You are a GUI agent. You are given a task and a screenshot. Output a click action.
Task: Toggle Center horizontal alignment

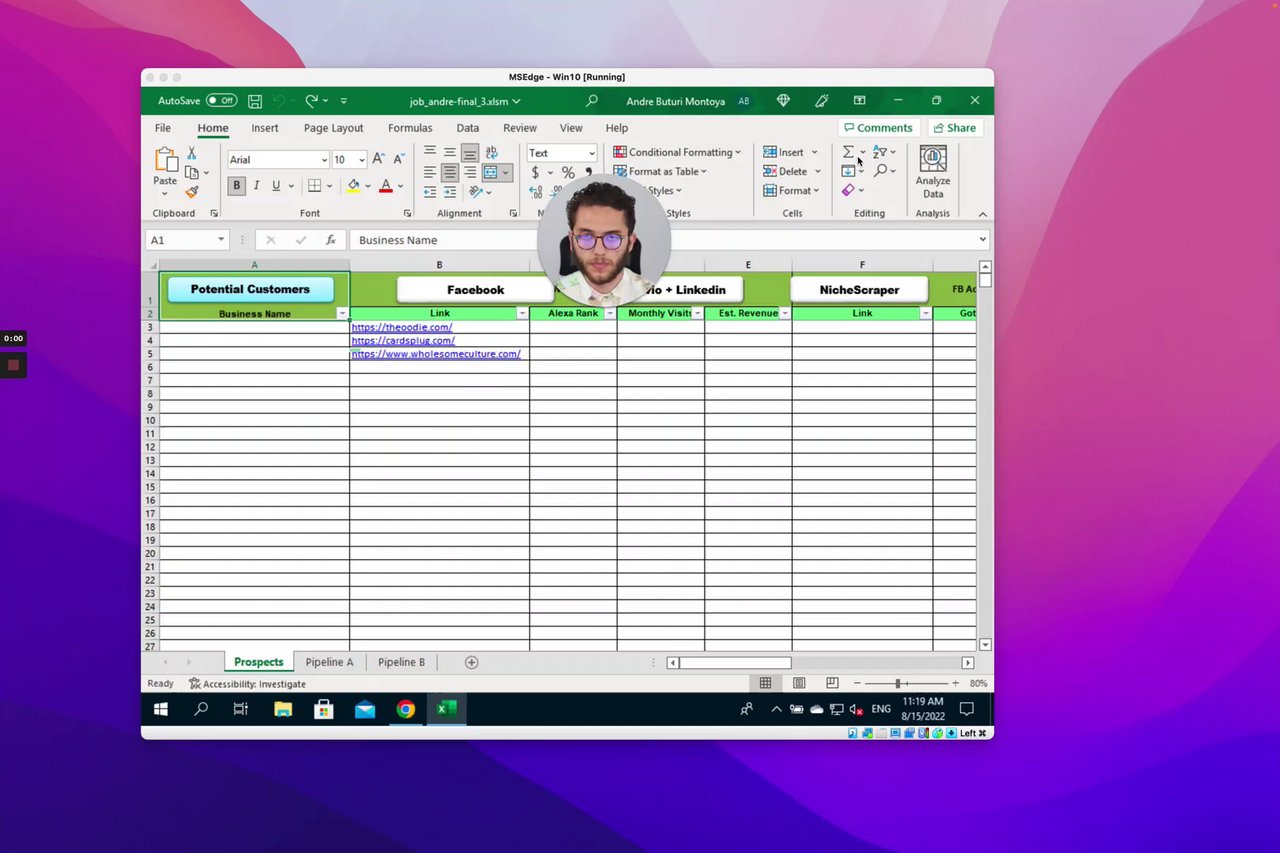[450, 173]
